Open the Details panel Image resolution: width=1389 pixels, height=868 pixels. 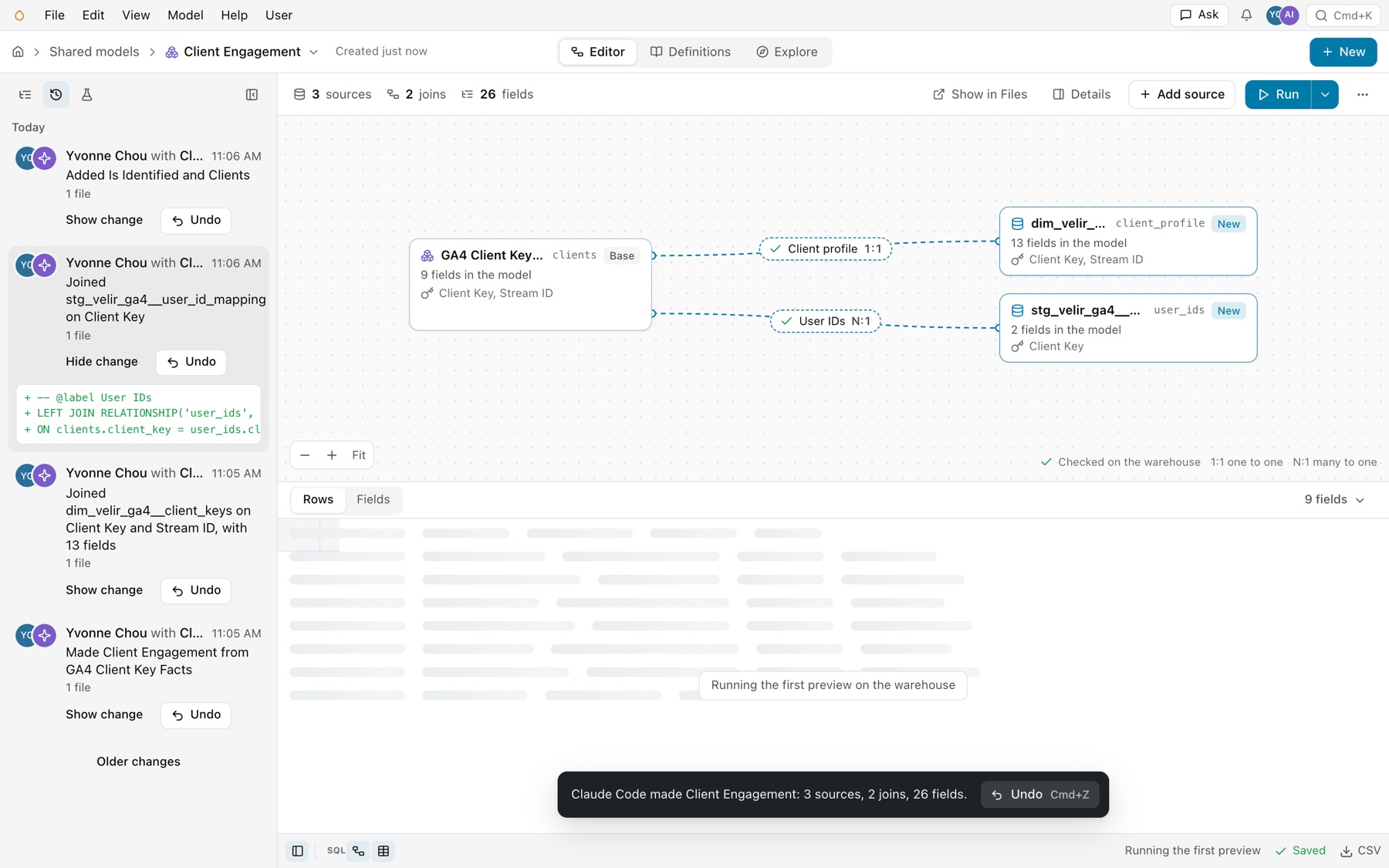click(x=1082, y=95)
